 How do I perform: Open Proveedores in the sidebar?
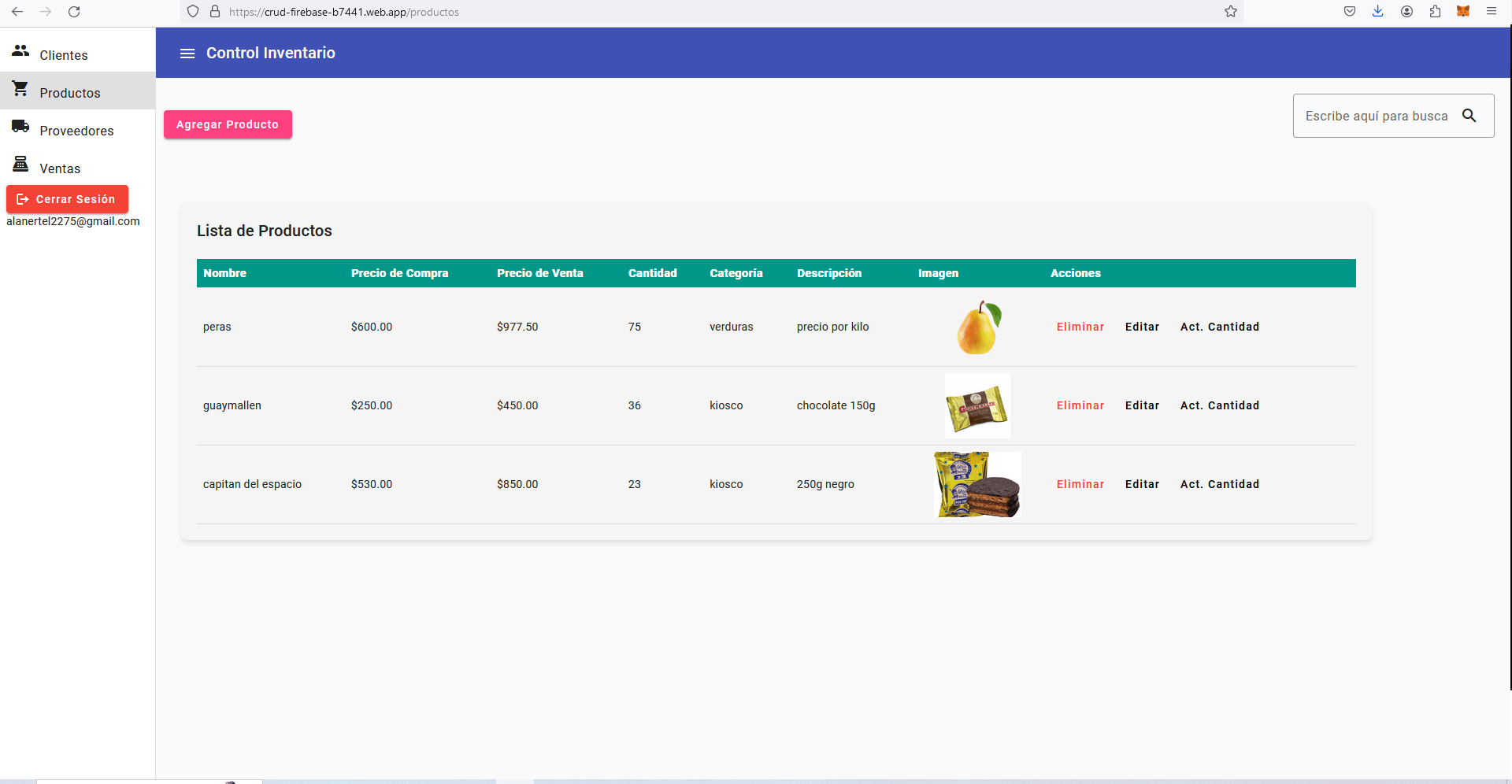point(77,129)
